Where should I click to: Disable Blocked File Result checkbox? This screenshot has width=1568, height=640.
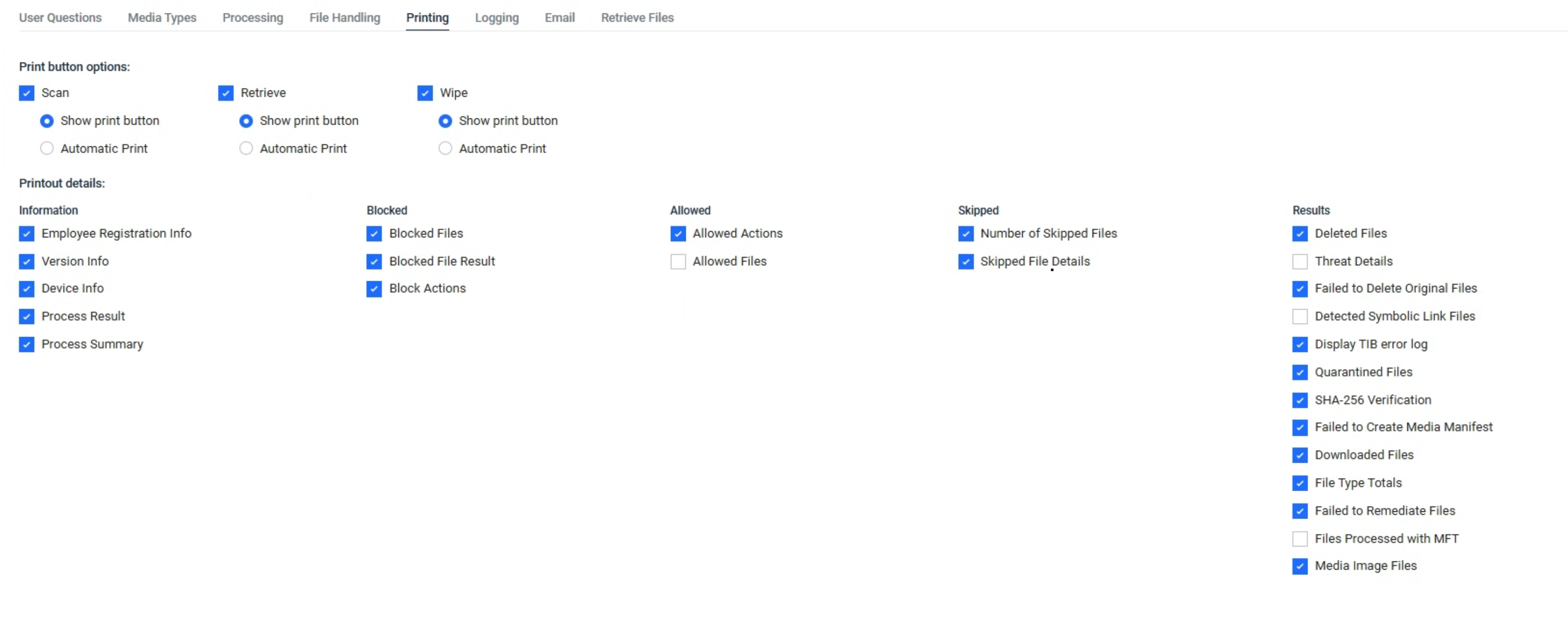[374, 261]
